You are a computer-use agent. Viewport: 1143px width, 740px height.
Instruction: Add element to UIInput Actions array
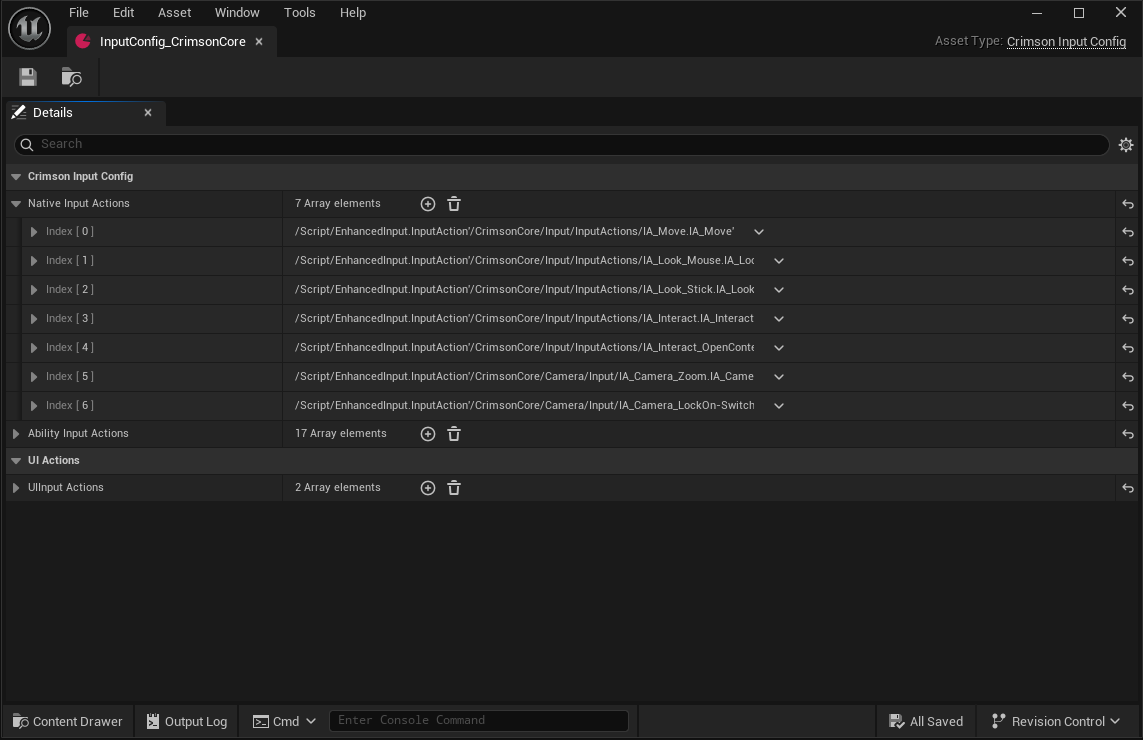[428, 488]
